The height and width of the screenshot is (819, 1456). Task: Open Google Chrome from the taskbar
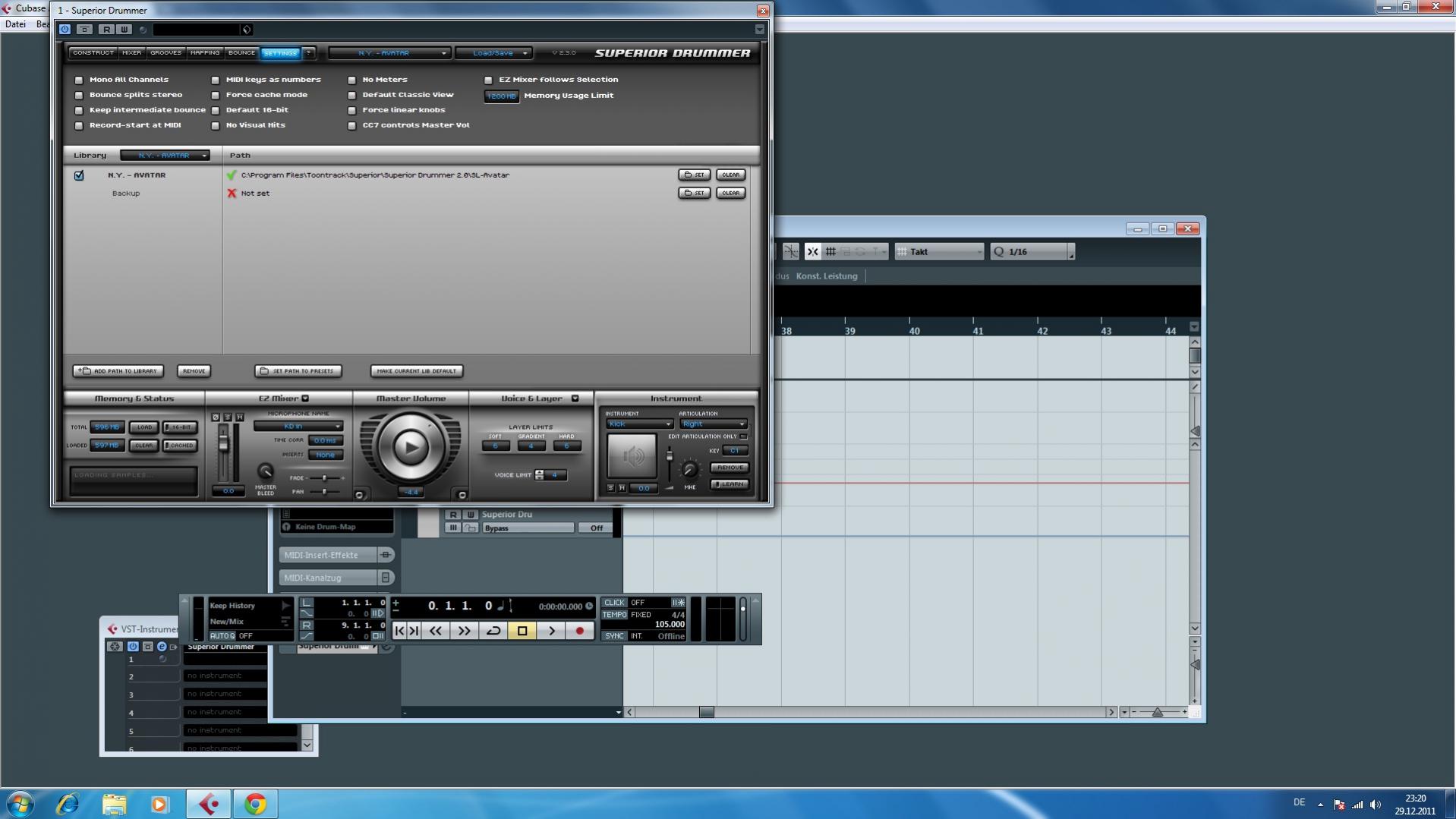(256, 804)
